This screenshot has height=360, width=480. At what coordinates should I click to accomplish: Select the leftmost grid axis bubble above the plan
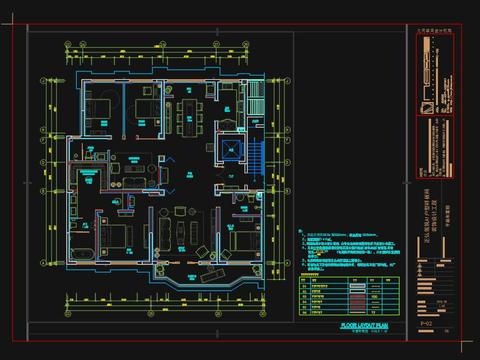click(68, 44)
